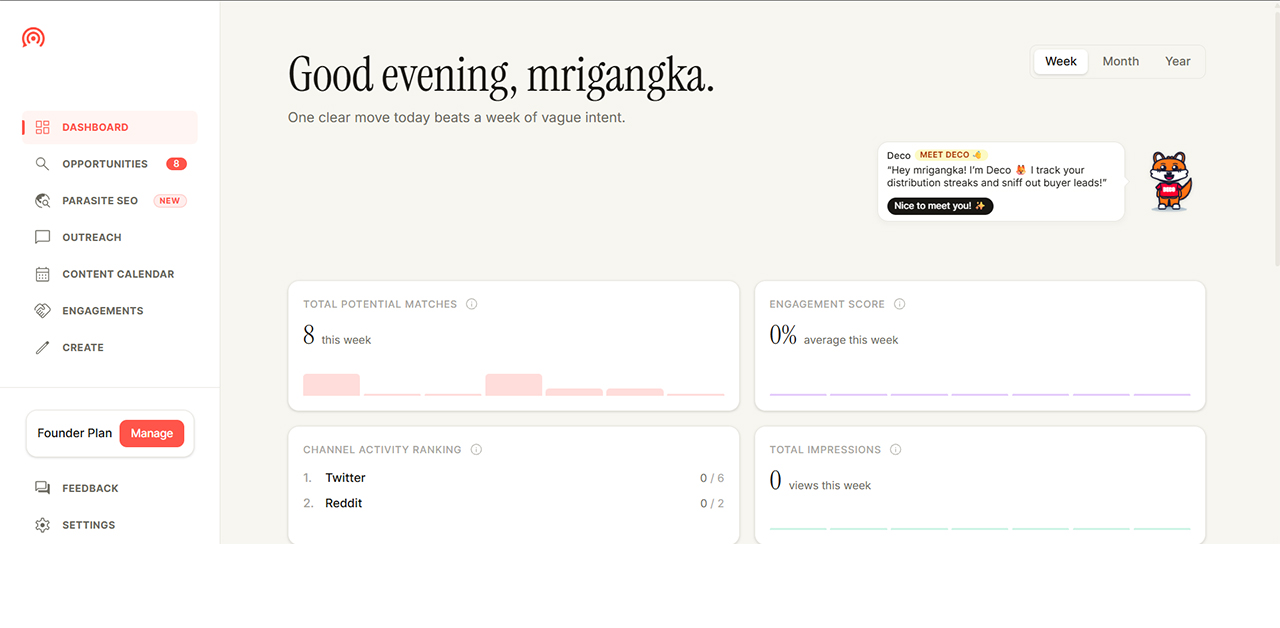Open the Content Calendar page
The height and width of the screenshot is (628, 1280).
point(110,274)
